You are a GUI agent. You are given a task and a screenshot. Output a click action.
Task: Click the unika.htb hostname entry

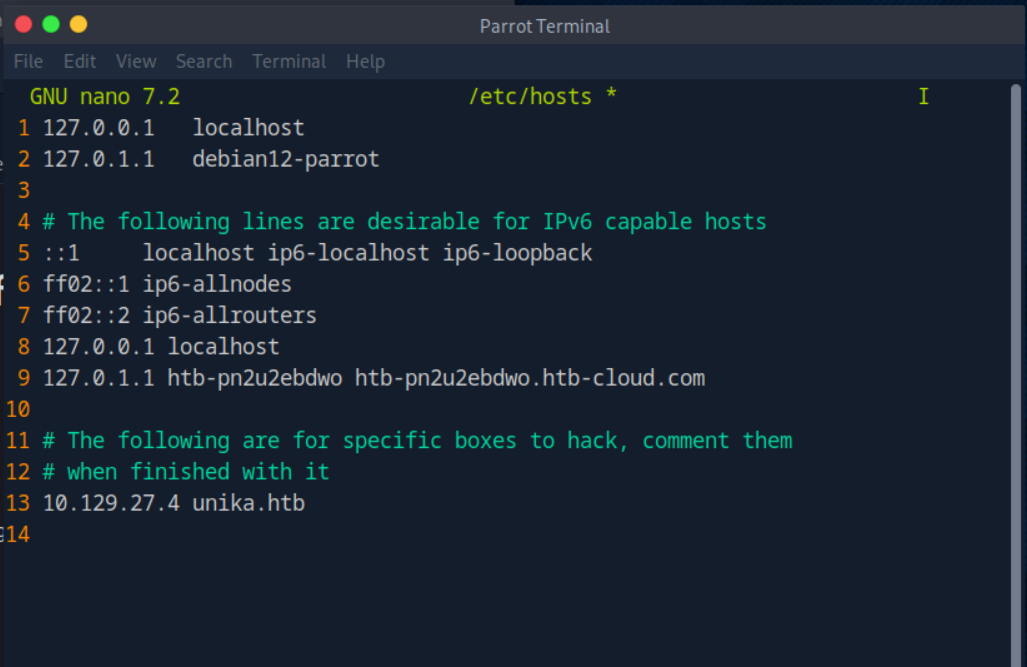(248, 503)
